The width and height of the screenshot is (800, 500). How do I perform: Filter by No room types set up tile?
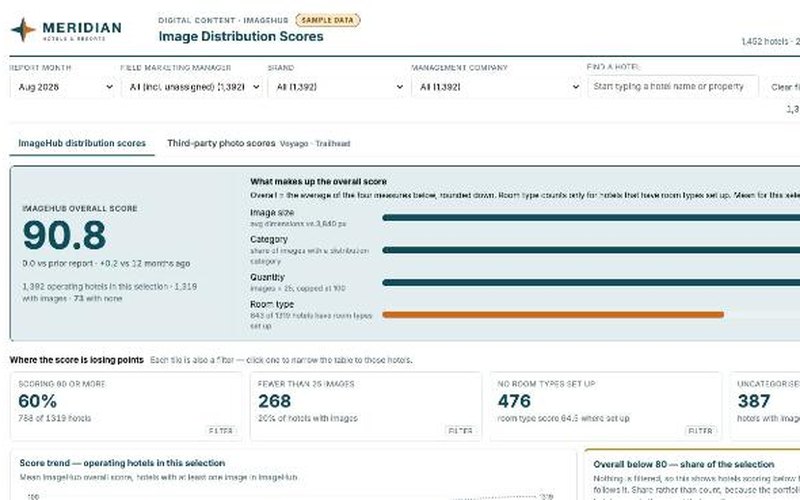[x=606, y=406]
